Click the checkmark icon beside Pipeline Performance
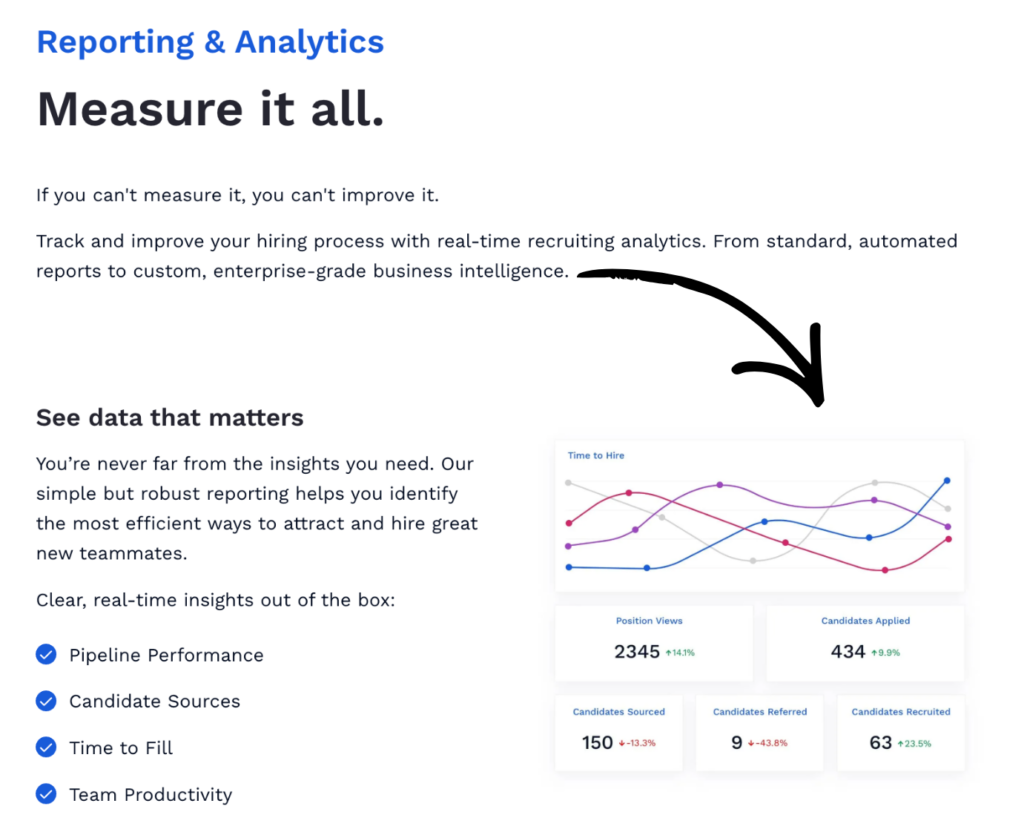Viewport: 1024px width, 832px height. [46, 654]
